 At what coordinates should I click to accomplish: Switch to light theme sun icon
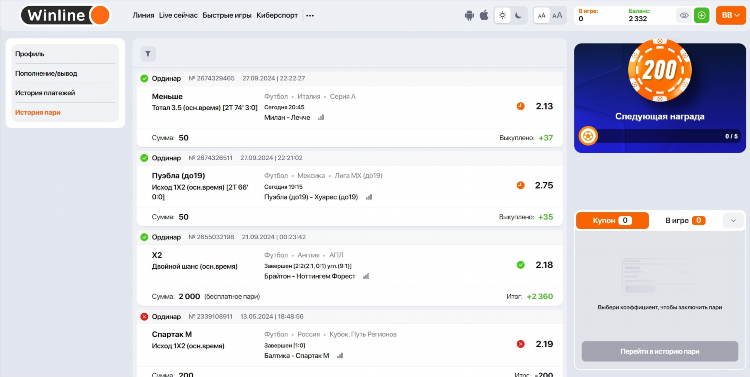click(x=502, y=15)
